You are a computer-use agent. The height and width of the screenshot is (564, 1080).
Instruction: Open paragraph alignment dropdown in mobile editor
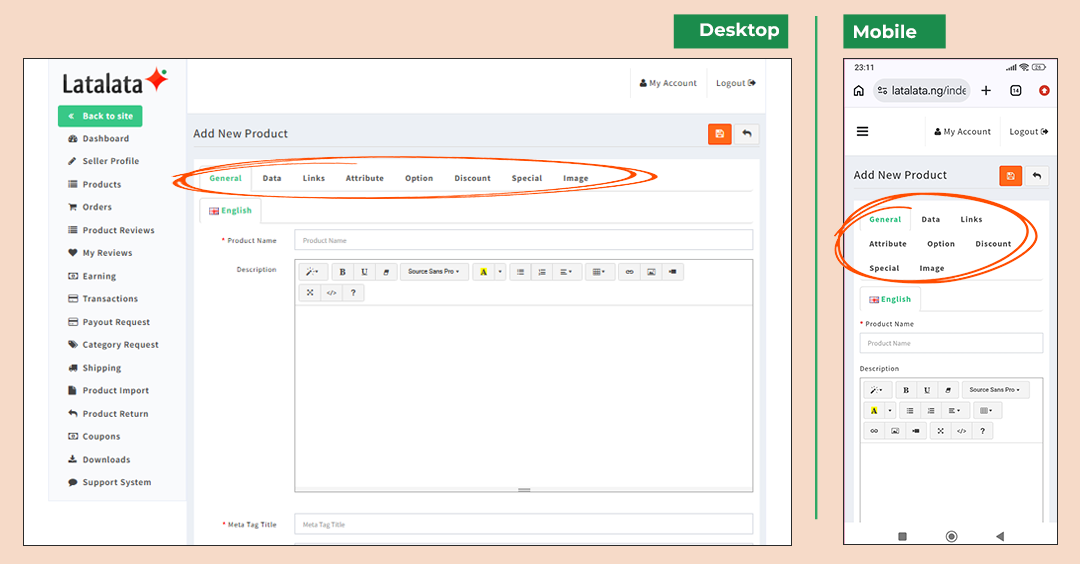pyautogui.click(x=954, y=410)
